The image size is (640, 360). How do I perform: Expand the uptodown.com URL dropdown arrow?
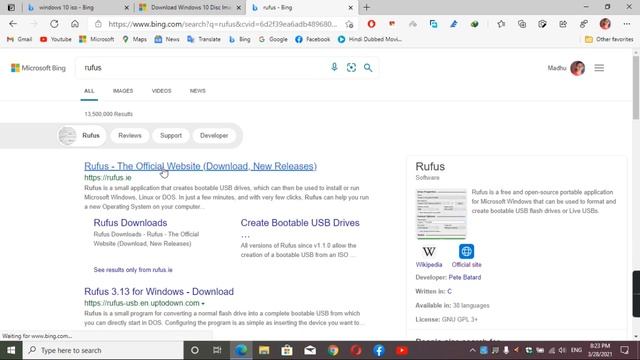(203, 304)
